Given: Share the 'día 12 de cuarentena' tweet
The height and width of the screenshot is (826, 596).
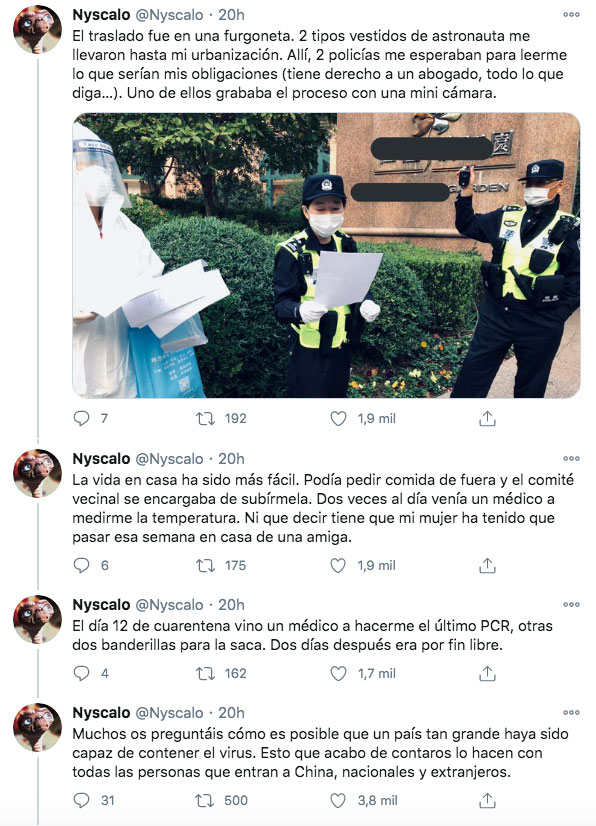Looking at the screenshot, I should point(487,673).
